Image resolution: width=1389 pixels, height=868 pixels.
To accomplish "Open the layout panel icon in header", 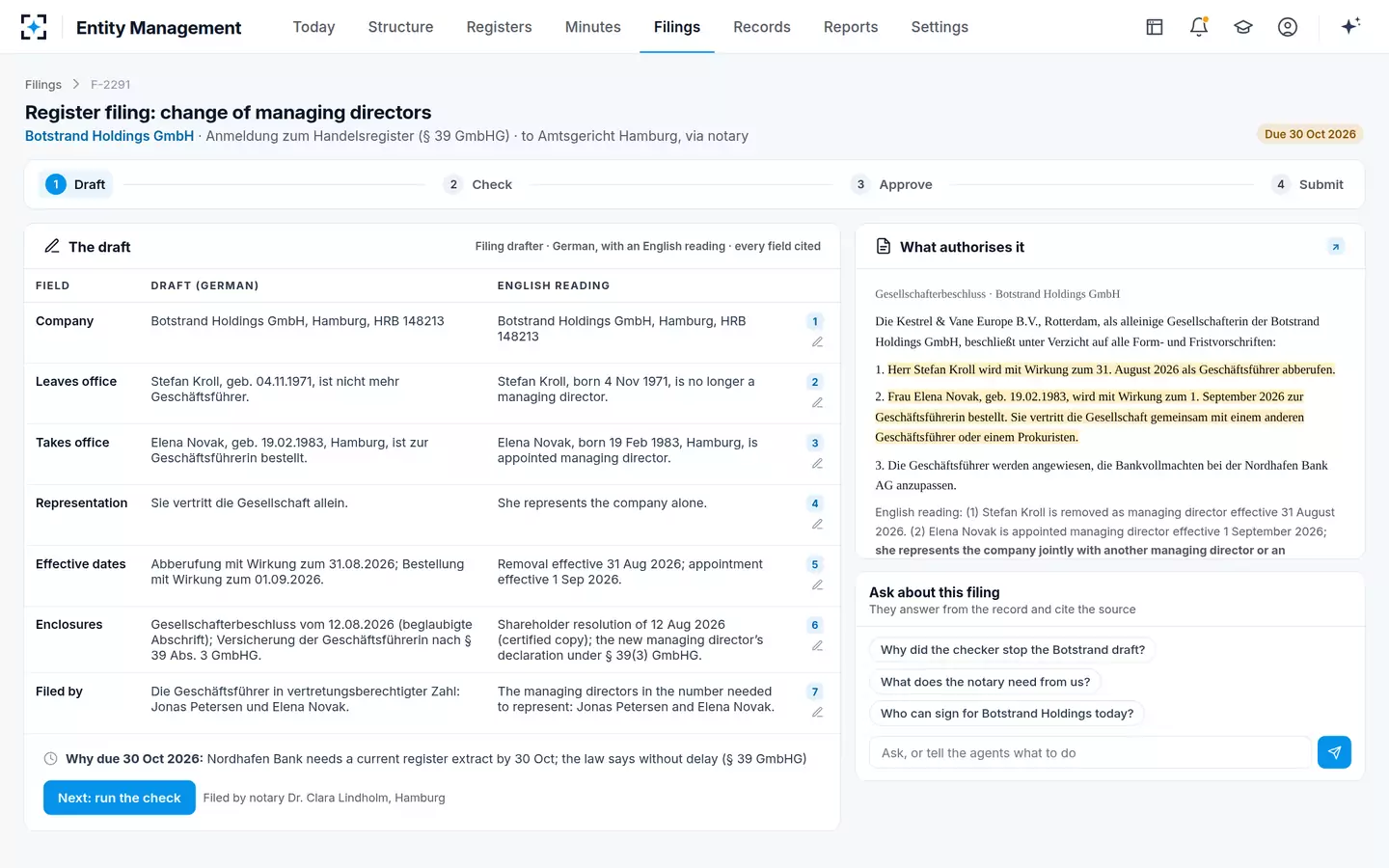I will (x=1155, y=27).
